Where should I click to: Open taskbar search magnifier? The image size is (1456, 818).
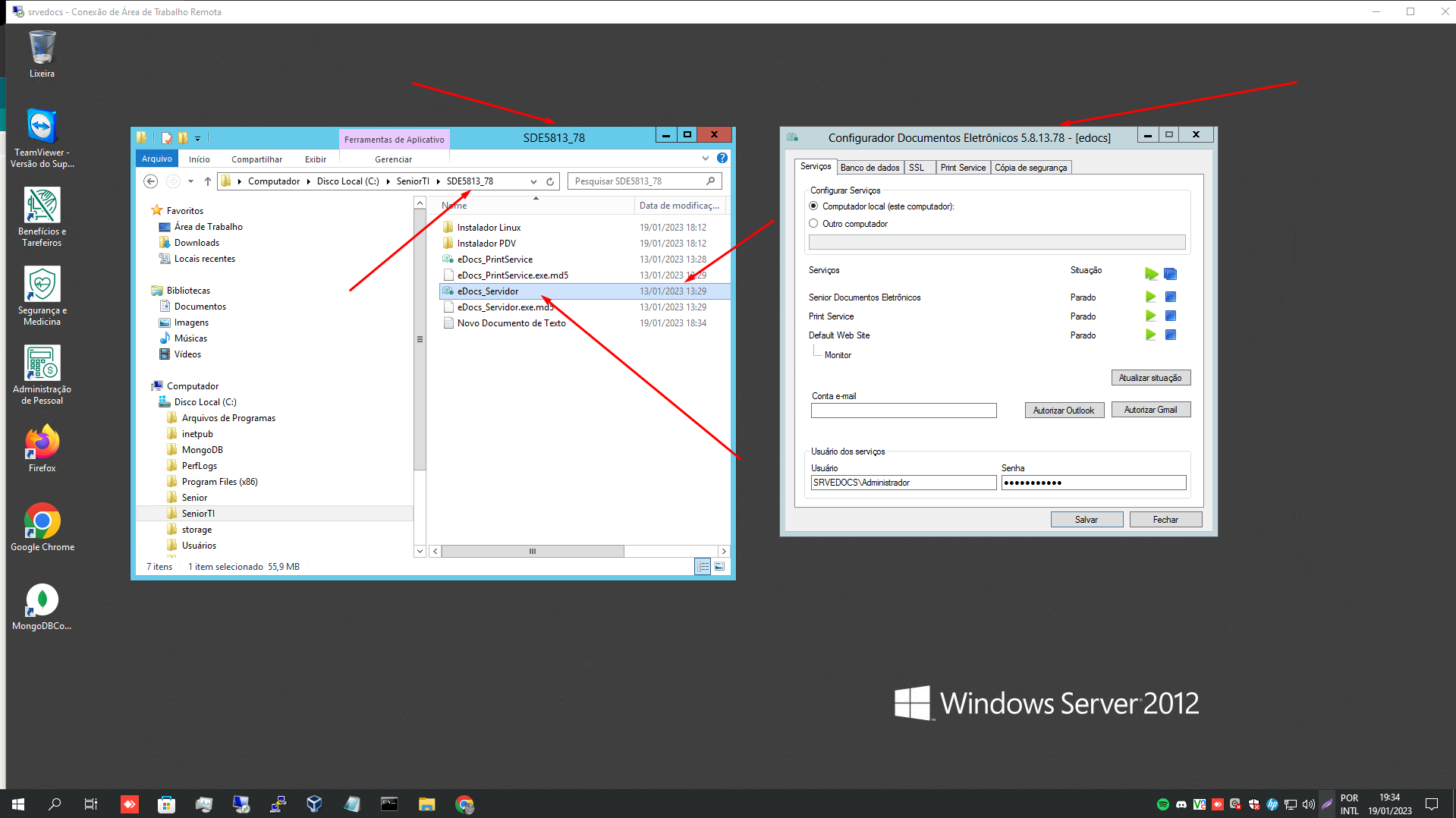(x=55, y=804)
